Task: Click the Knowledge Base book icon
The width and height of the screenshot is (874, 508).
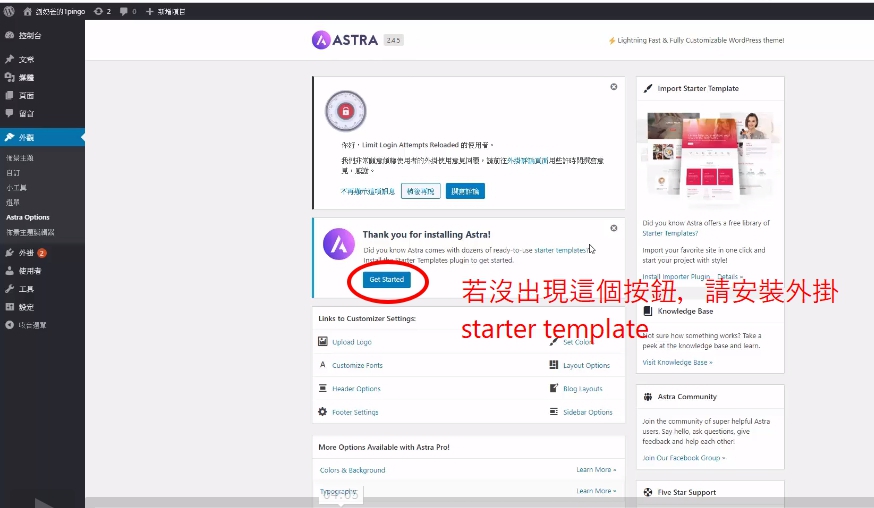Action: tap(648, 311)
